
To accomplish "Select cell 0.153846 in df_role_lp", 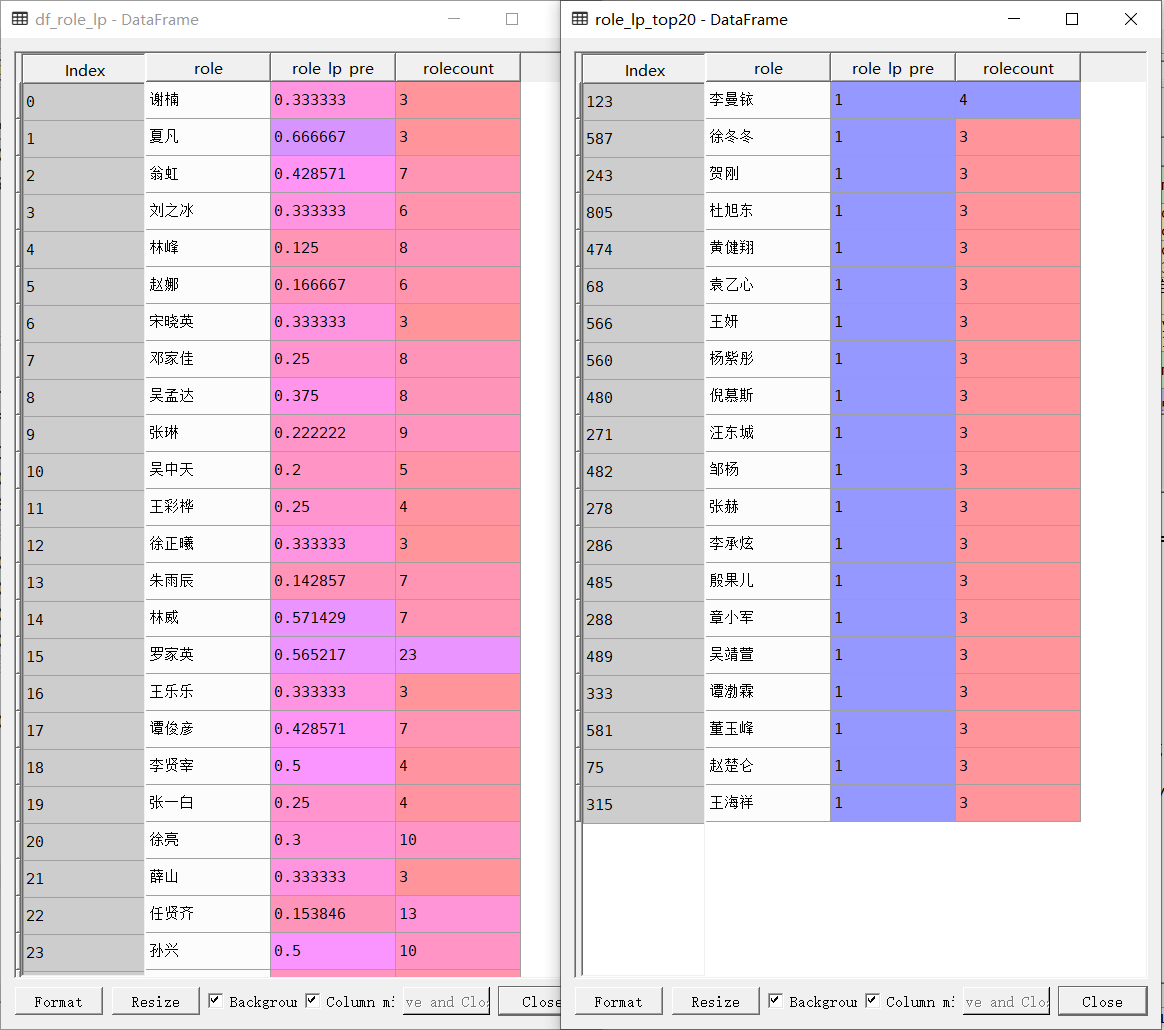I will [333, 914].
